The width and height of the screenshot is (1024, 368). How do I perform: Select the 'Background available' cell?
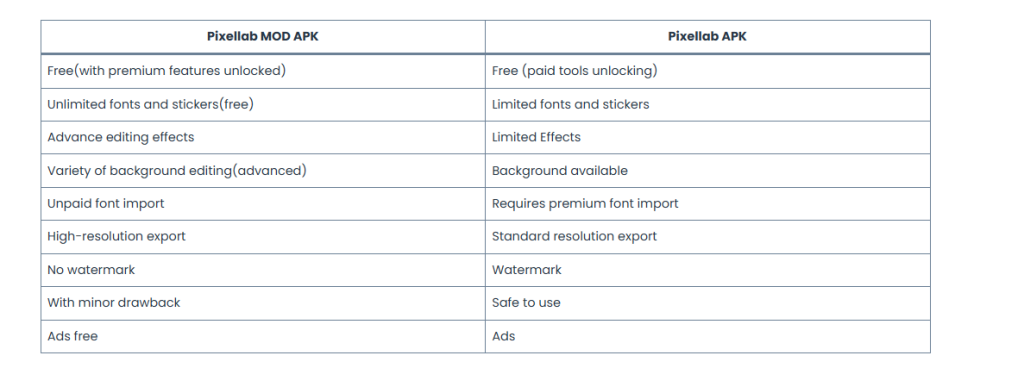[x=707, y=171]
